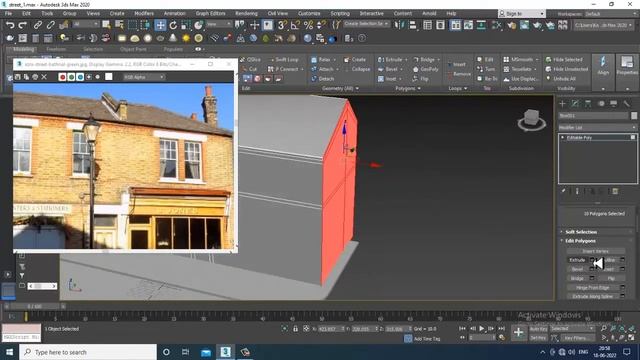Click clear X icon in image viewer toolbar
Image resolution: width=640 pixels, height=360 pixels.
click(44, 77)
